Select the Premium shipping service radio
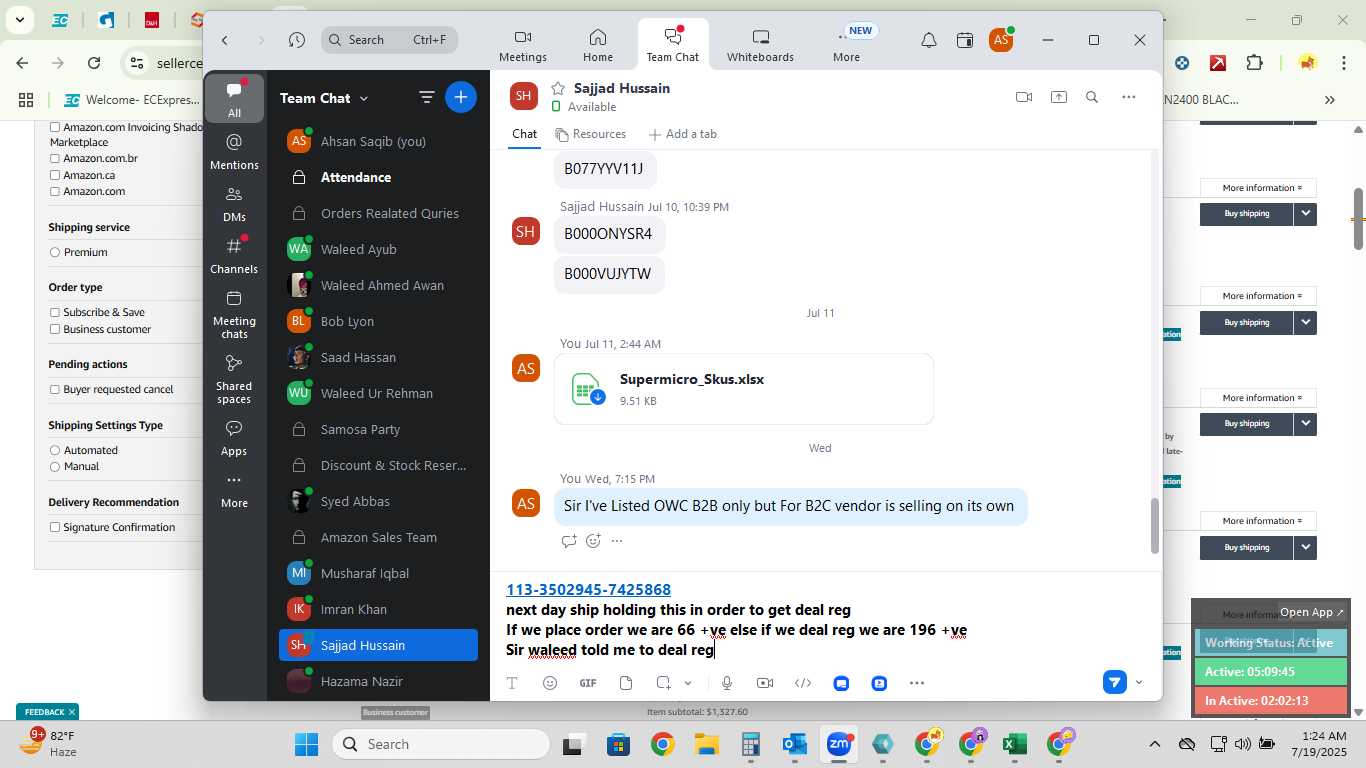 [x=55, y=252]
